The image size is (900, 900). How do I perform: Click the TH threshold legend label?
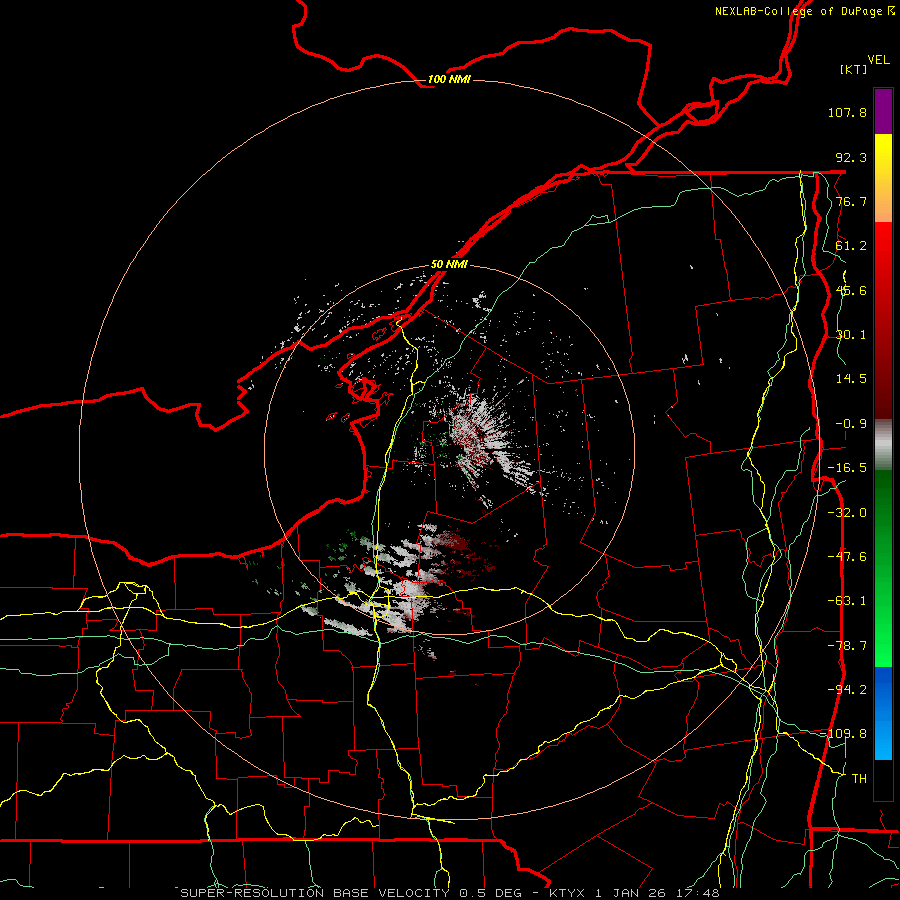(x=859, y=779)
